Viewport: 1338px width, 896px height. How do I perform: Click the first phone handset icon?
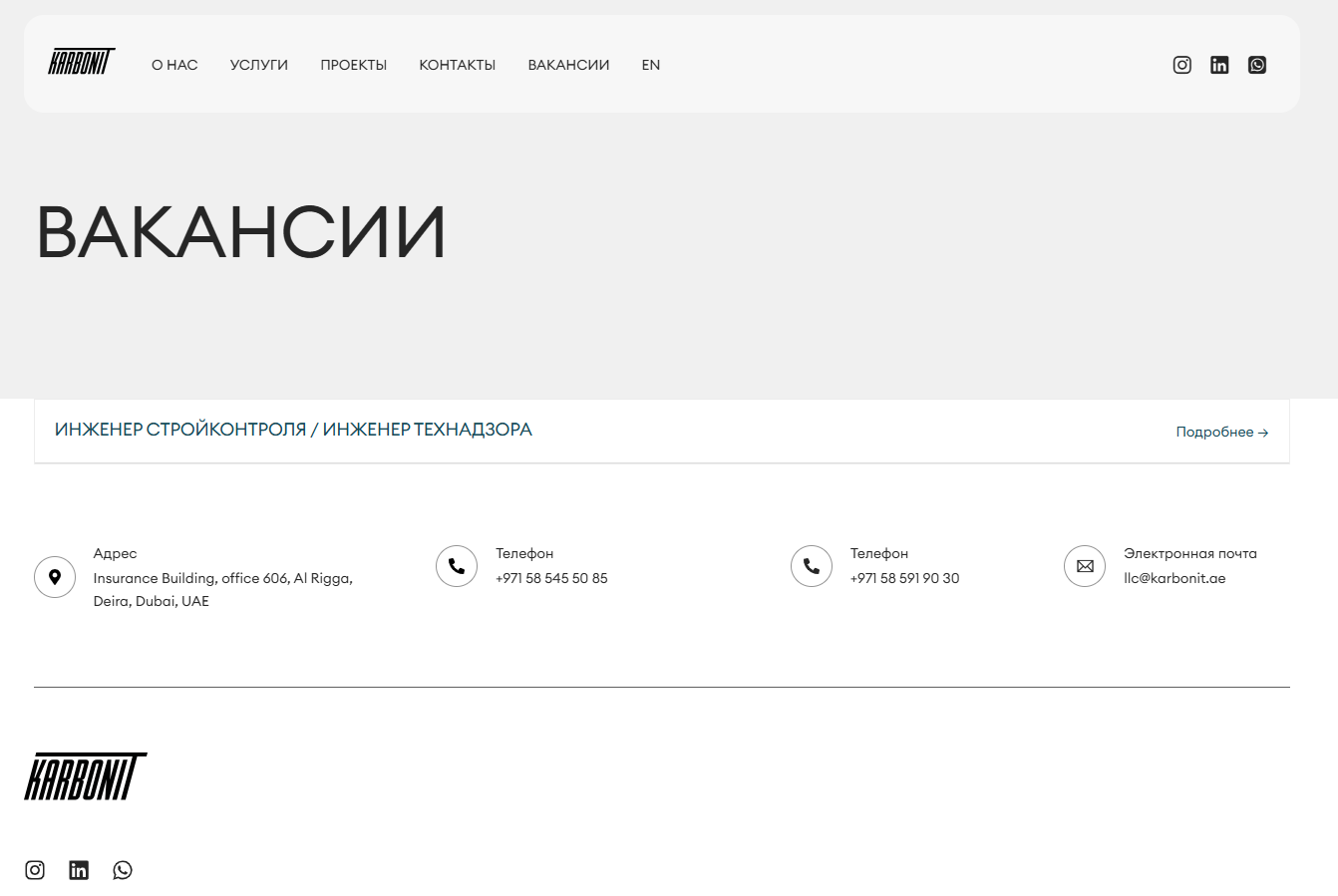[457, 566]
